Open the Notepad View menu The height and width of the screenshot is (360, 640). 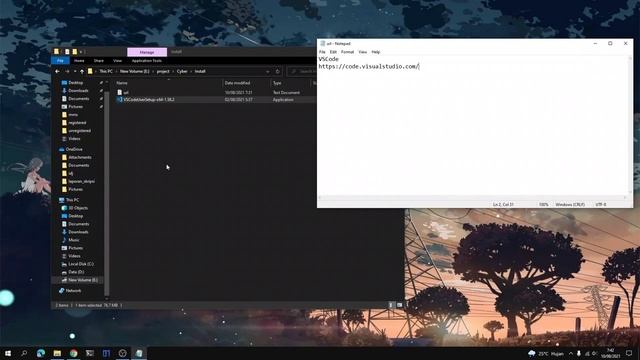click(x=362, y=52)
